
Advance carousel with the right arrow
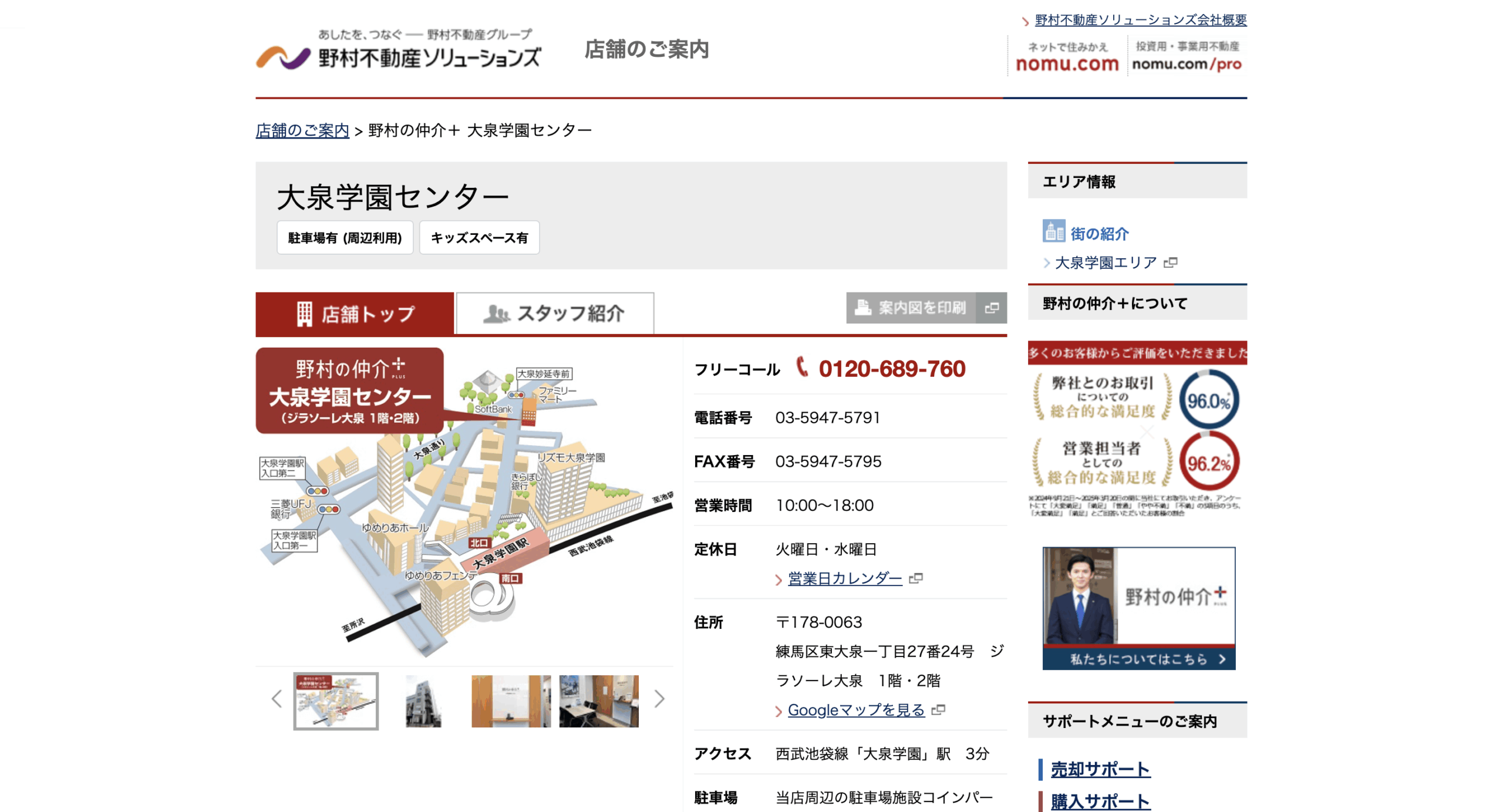coord(660,699)
